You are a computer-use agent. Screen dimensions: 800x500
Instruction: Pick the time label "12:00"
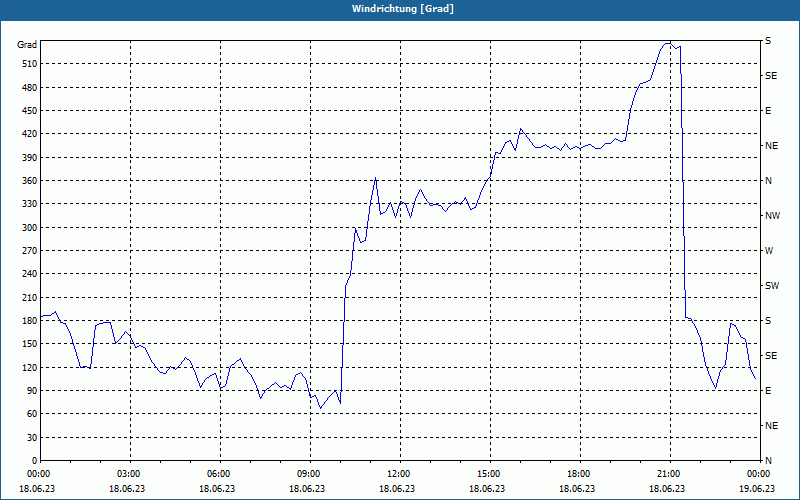(x=400, y=474)
